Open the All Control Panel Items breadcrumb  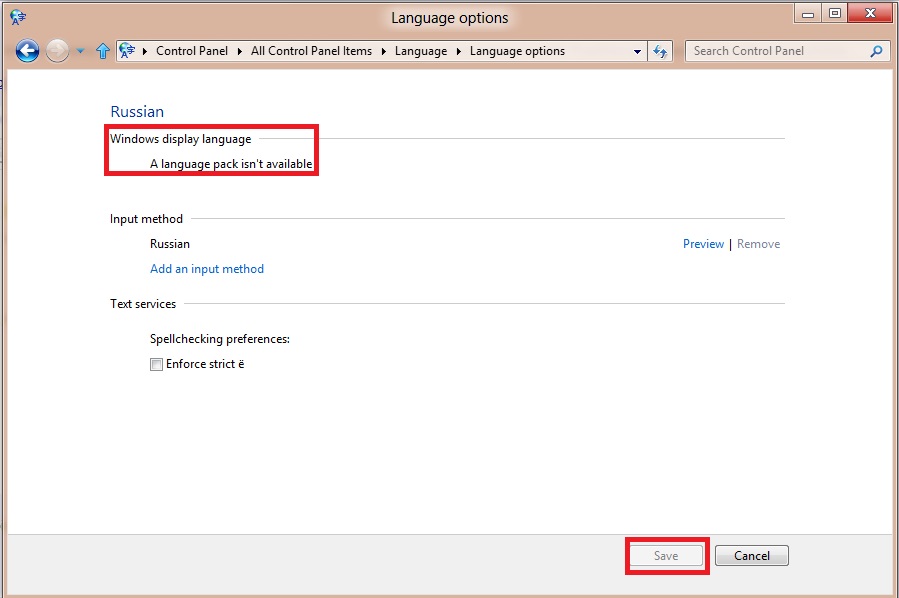click(311, 51)
